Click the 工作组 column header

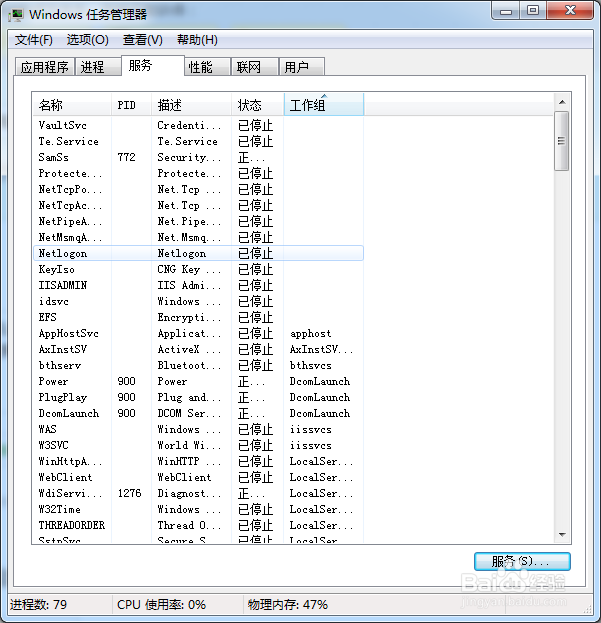pyautogui.click(x=324, y=105)
